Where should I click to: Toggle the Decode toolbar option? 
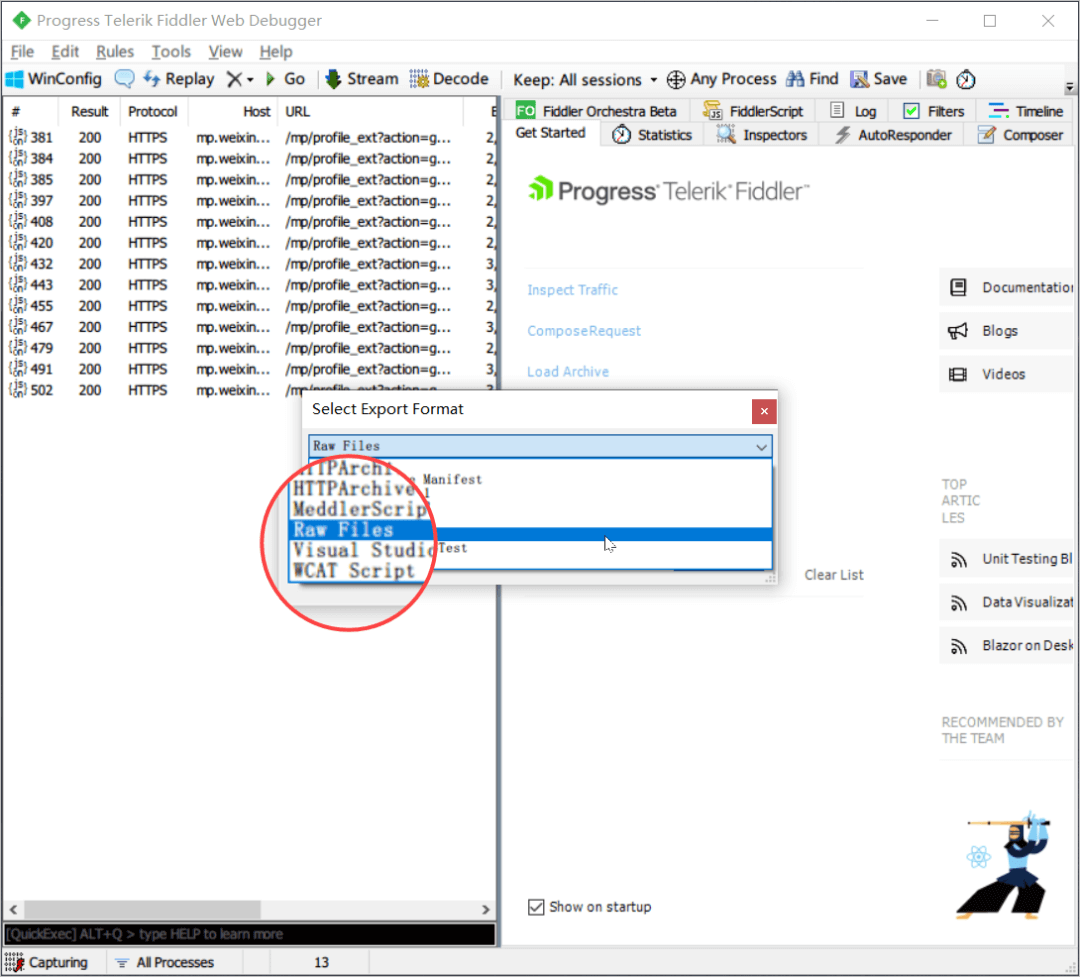(x=449, y=79)
